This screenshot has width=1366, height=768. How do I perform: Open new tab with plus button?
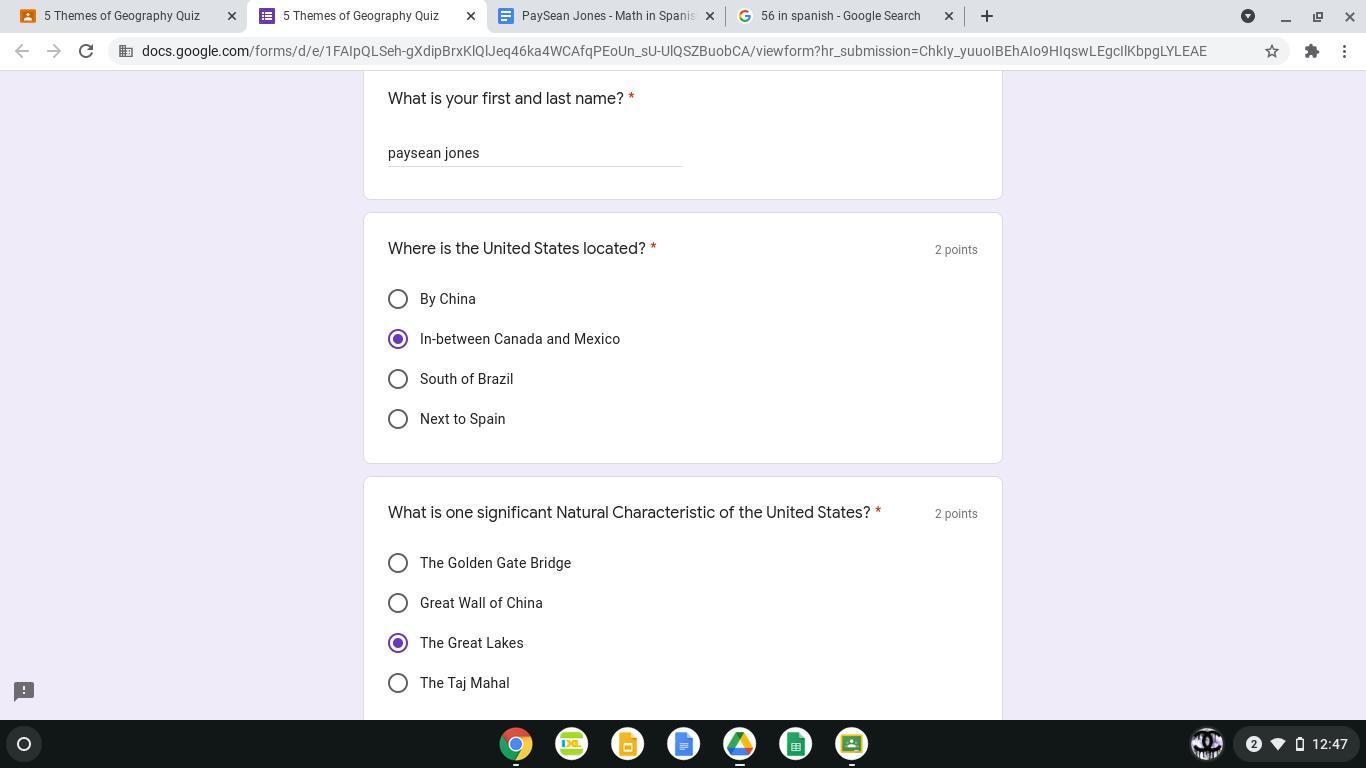986,16
